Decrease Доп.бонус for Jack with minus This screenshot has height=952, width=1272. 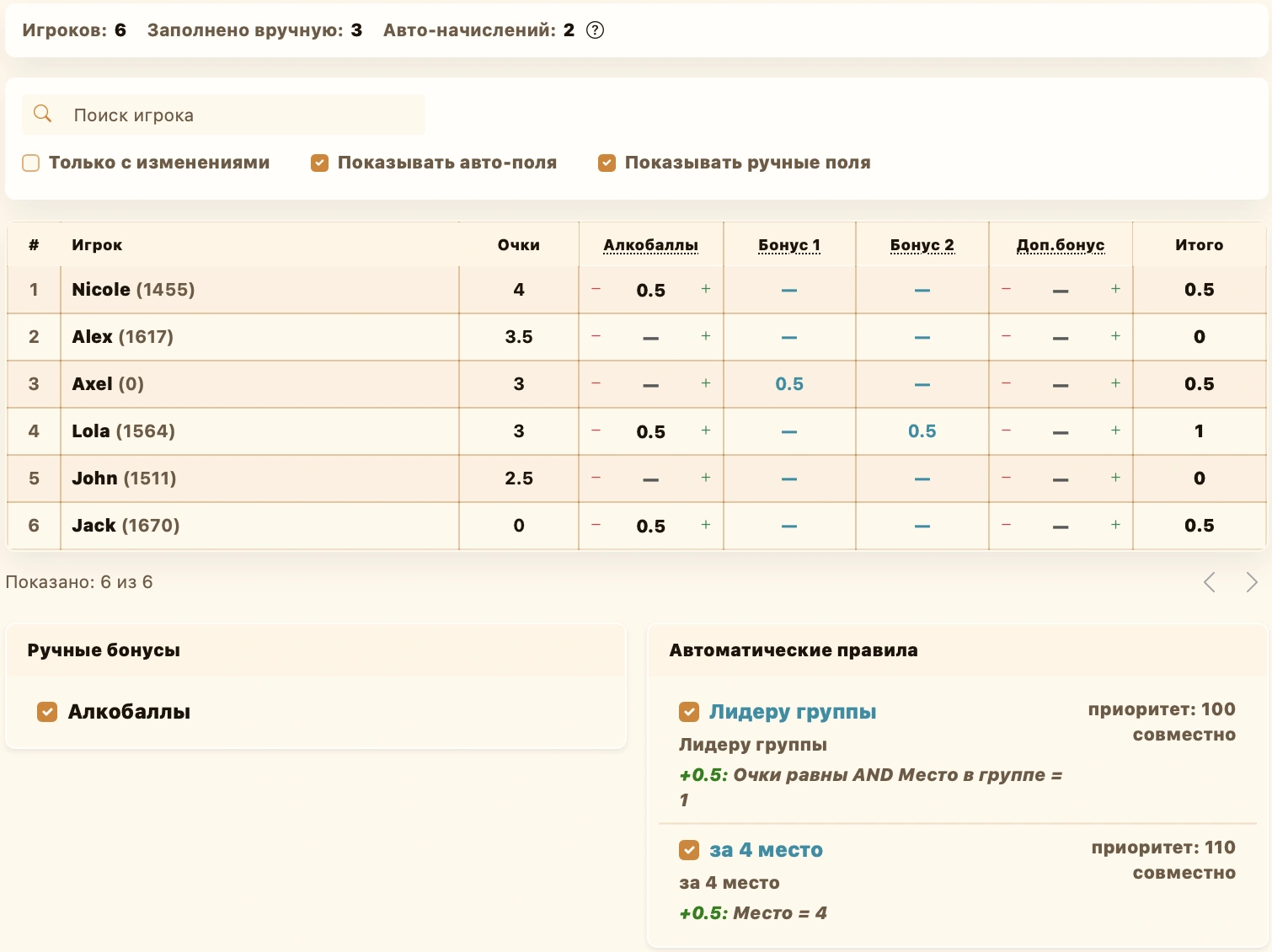pos(1006,525)
